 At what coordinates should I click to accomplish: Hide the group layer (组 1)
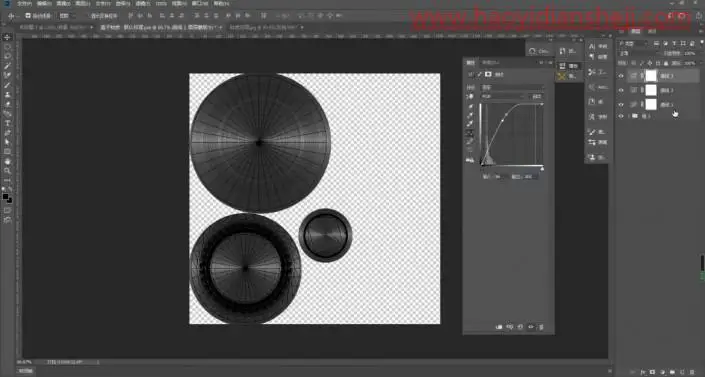point(621,116)
